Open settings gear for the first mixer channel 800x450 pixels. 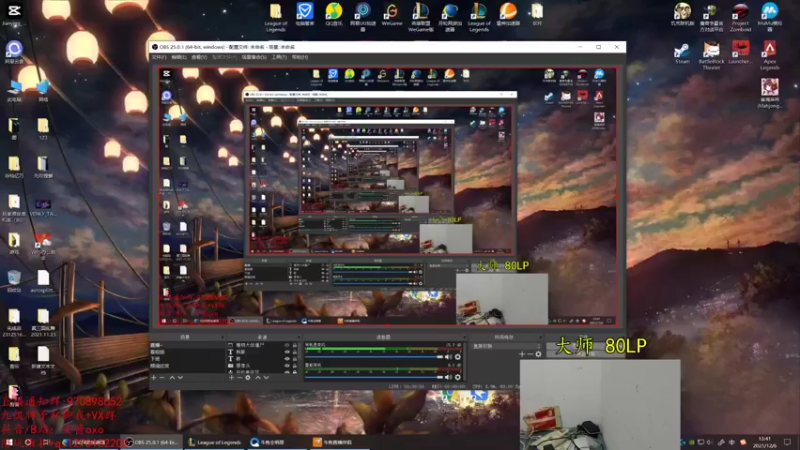(458, 357)
